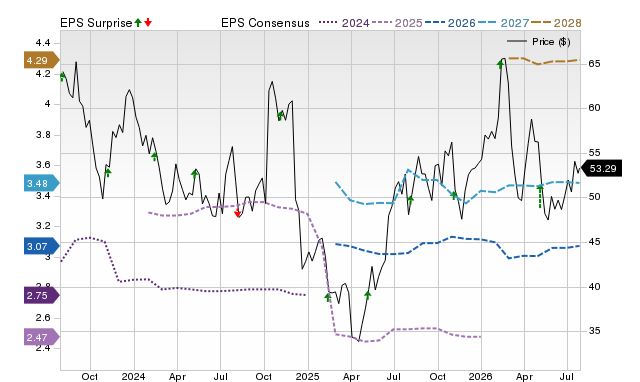This screenshot has height=382, width=640.
Task: Click the 65 label on the price axis
Action: pyautogui.click(x=594, y=64)
